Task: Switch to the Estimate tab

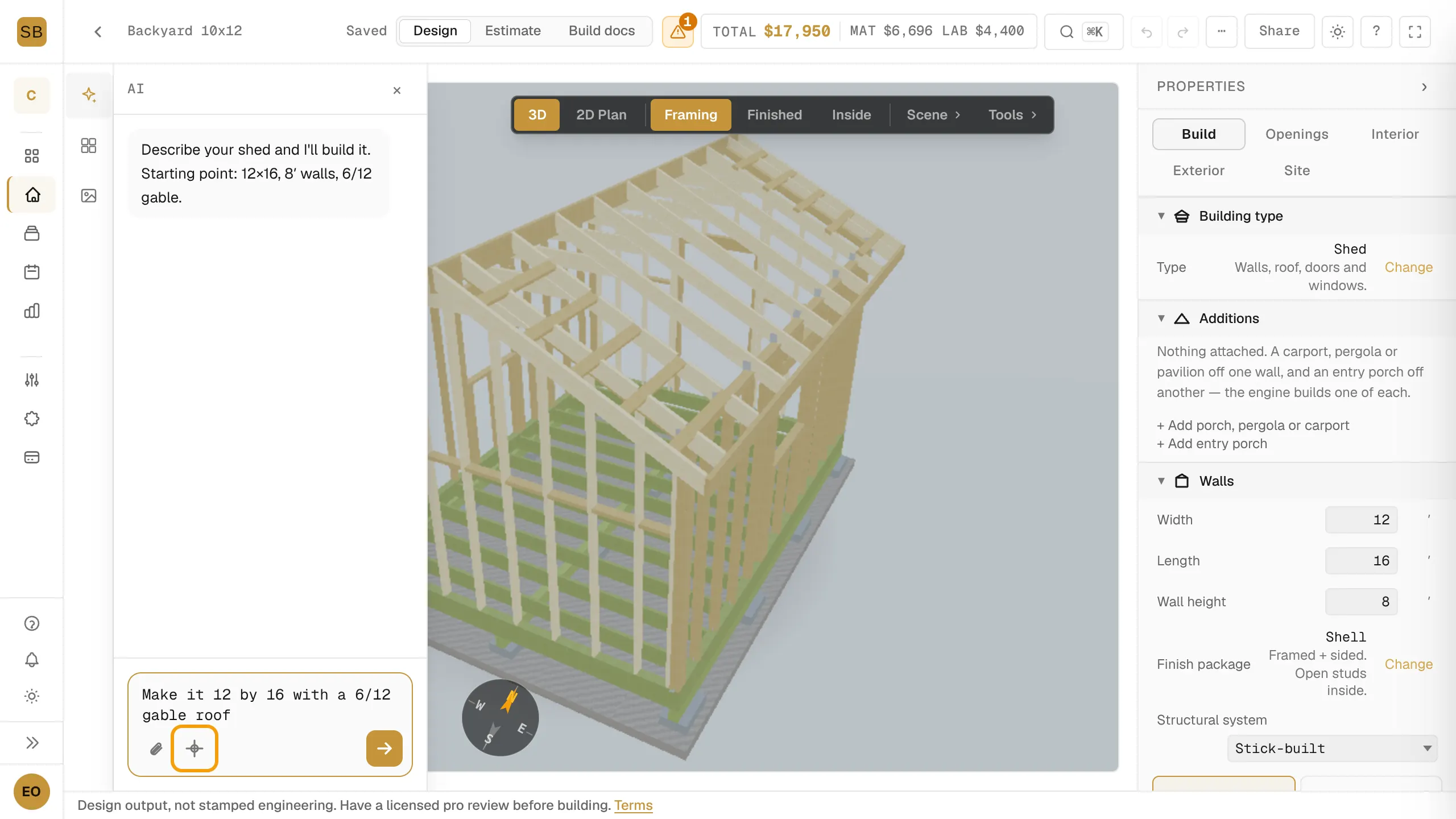Action: click(x=512, y=31)
